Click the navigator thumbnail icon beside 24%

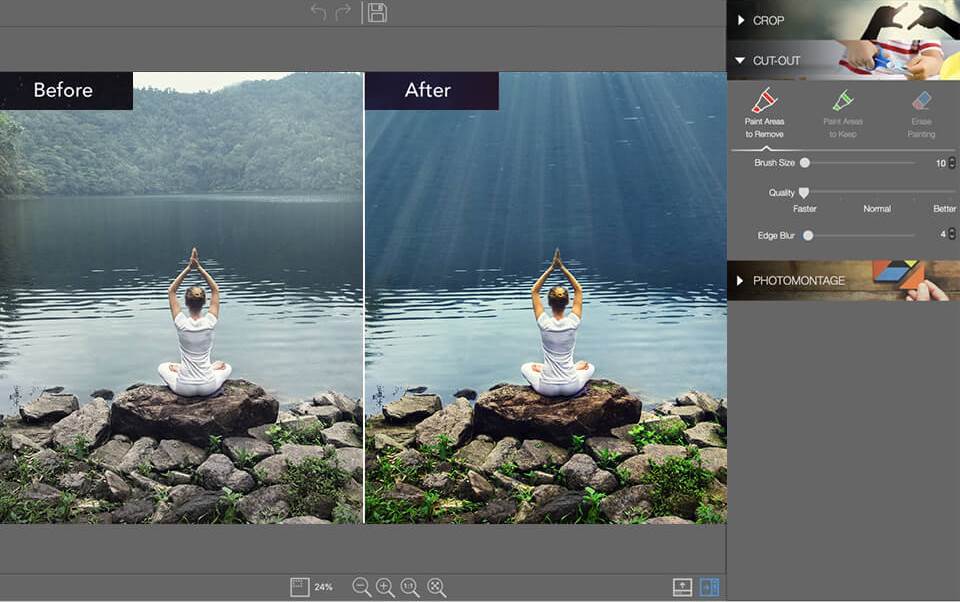click(299, 587)
